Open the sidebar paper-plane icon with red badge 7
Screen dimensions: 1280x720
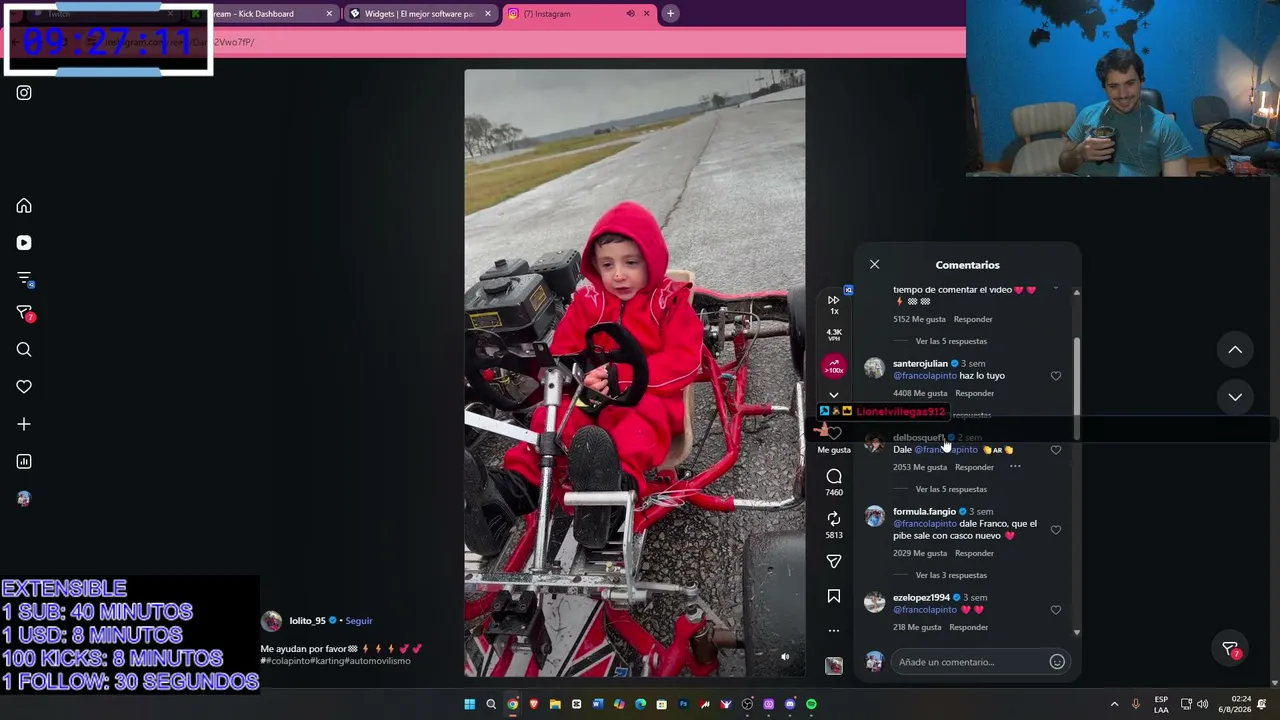(25, 314)
